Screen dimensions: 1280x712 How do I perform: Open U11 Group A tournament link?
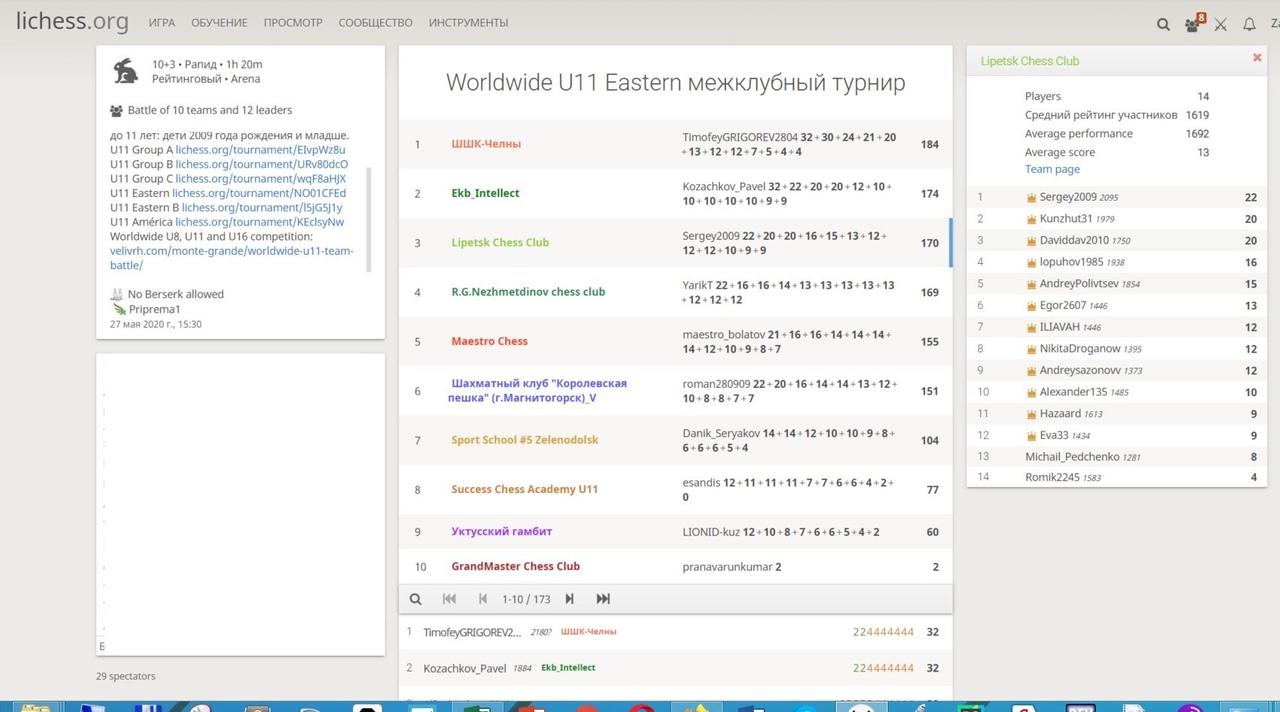(x=260, y=150)
